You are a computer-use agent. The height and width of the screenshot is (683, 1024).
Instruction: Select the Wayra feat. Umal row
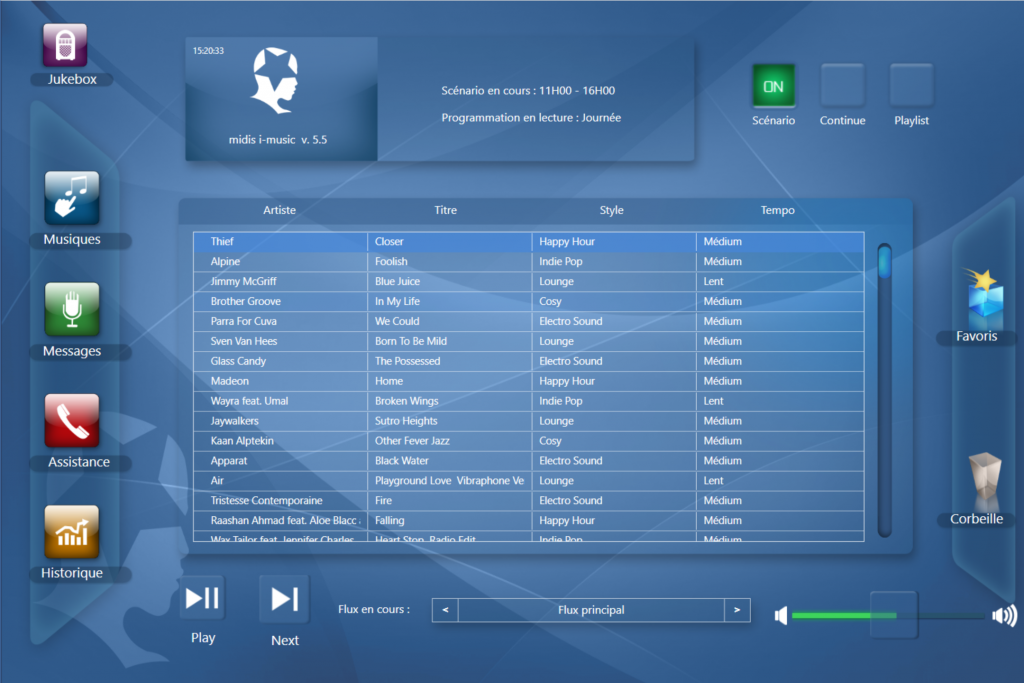click(x=528, y=401)
